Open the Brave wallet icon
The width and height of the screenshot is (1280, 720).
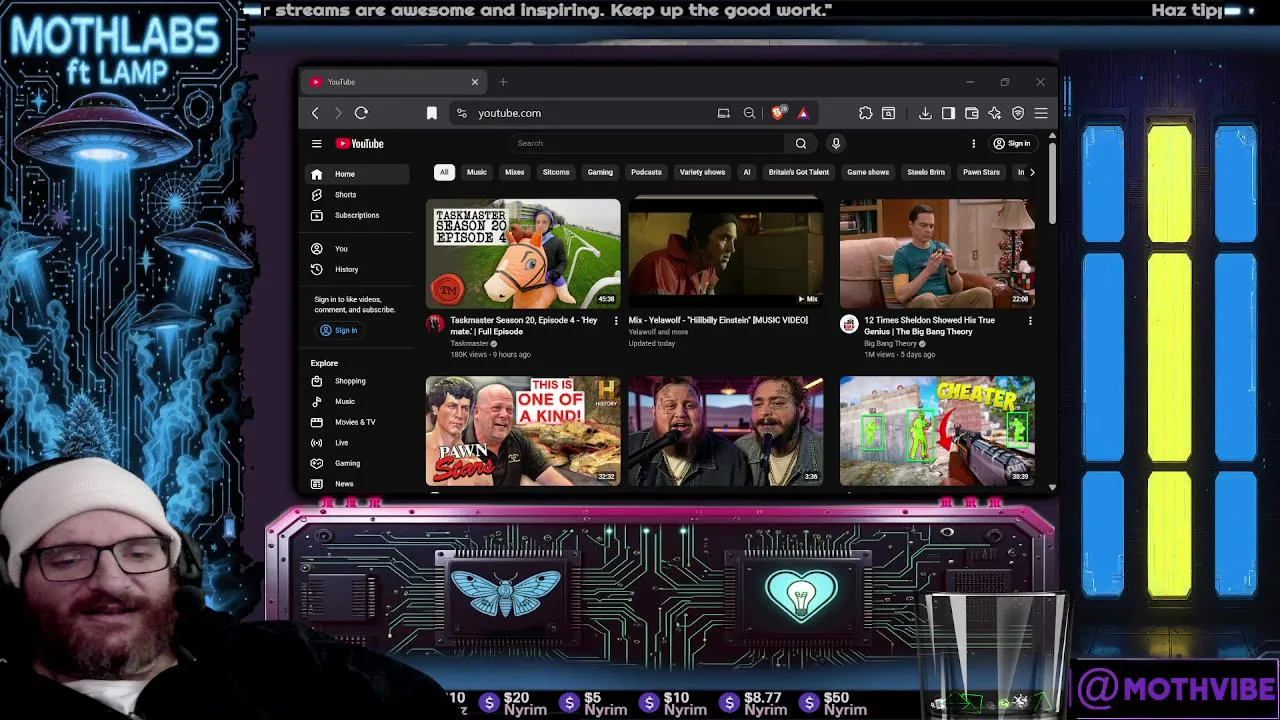(x=971, y=113)
